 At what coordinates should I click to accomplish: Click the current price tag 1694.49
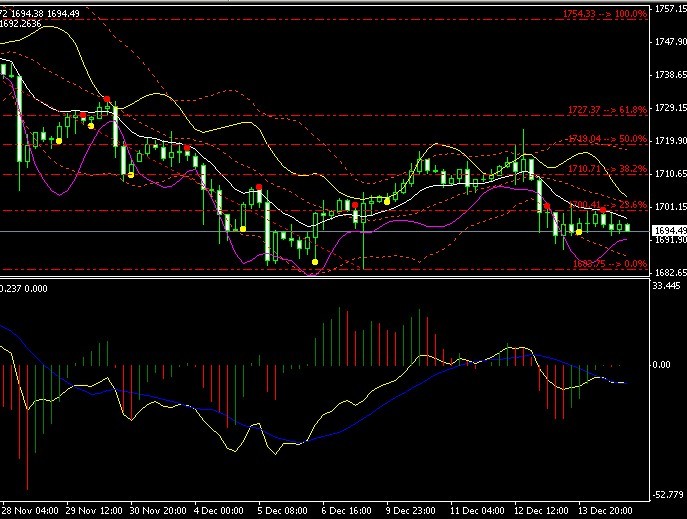670,230
